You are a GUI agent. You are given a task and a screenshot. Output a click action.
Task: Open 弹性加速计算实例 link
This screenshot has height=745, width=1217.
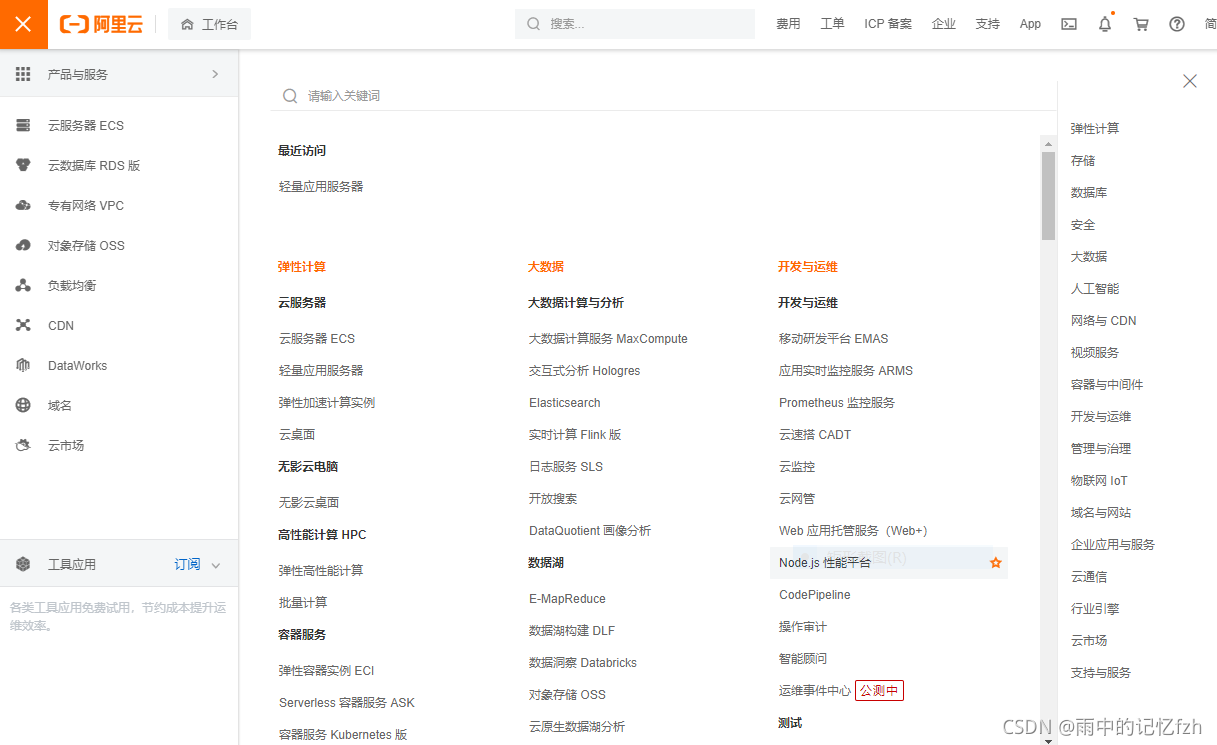pyautogui.click(x=327, y=402)
